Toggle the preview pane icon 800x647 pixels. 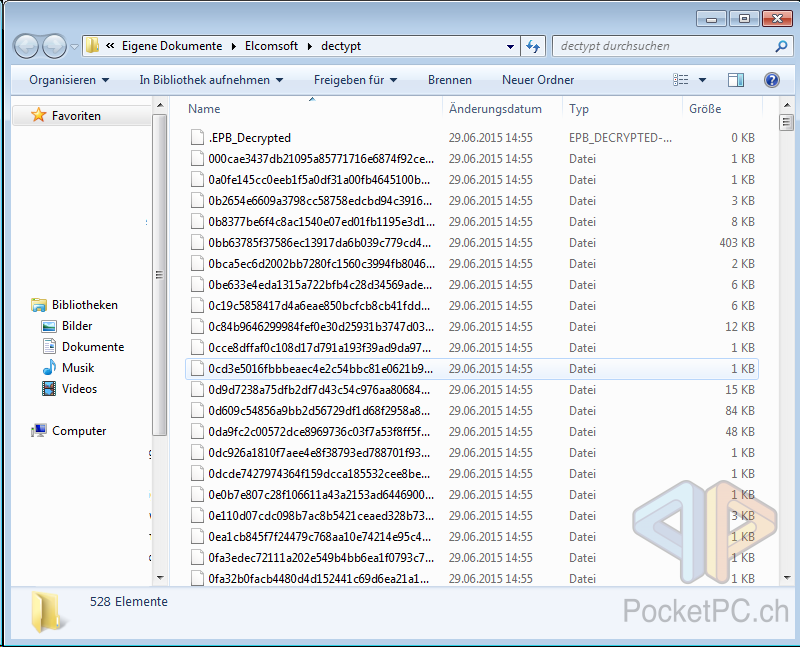(736, 80)
